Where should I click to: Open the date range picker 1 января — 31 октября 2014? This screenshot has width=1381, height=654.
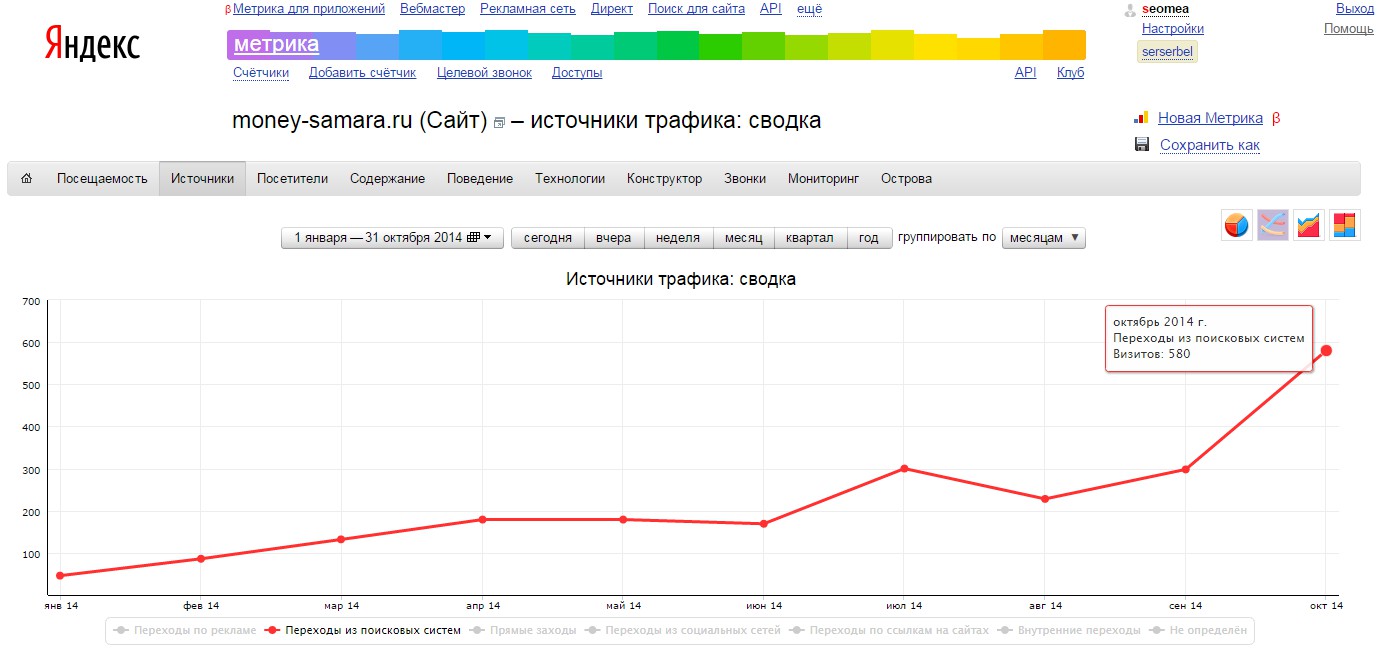point(393,238)
